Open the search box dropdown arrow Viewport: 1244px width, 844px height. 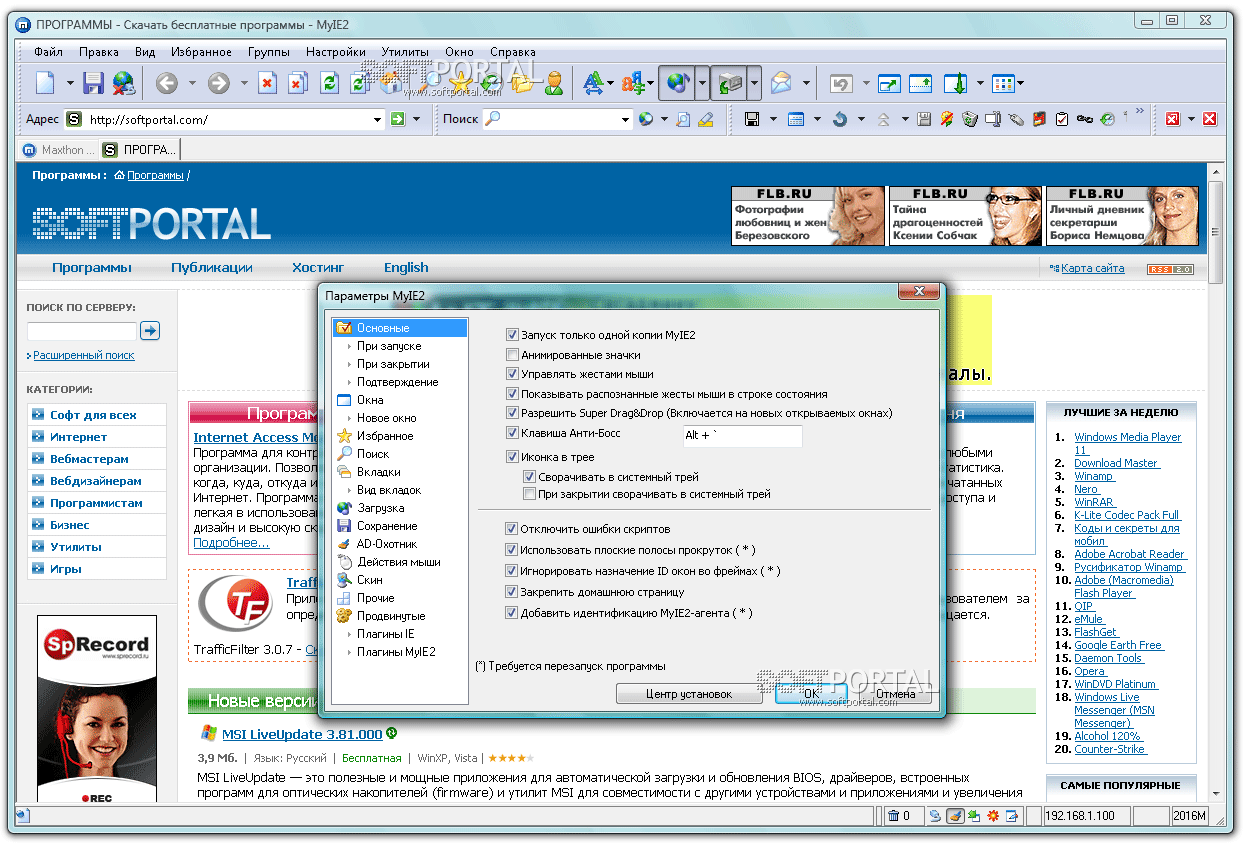click(625, 119)
